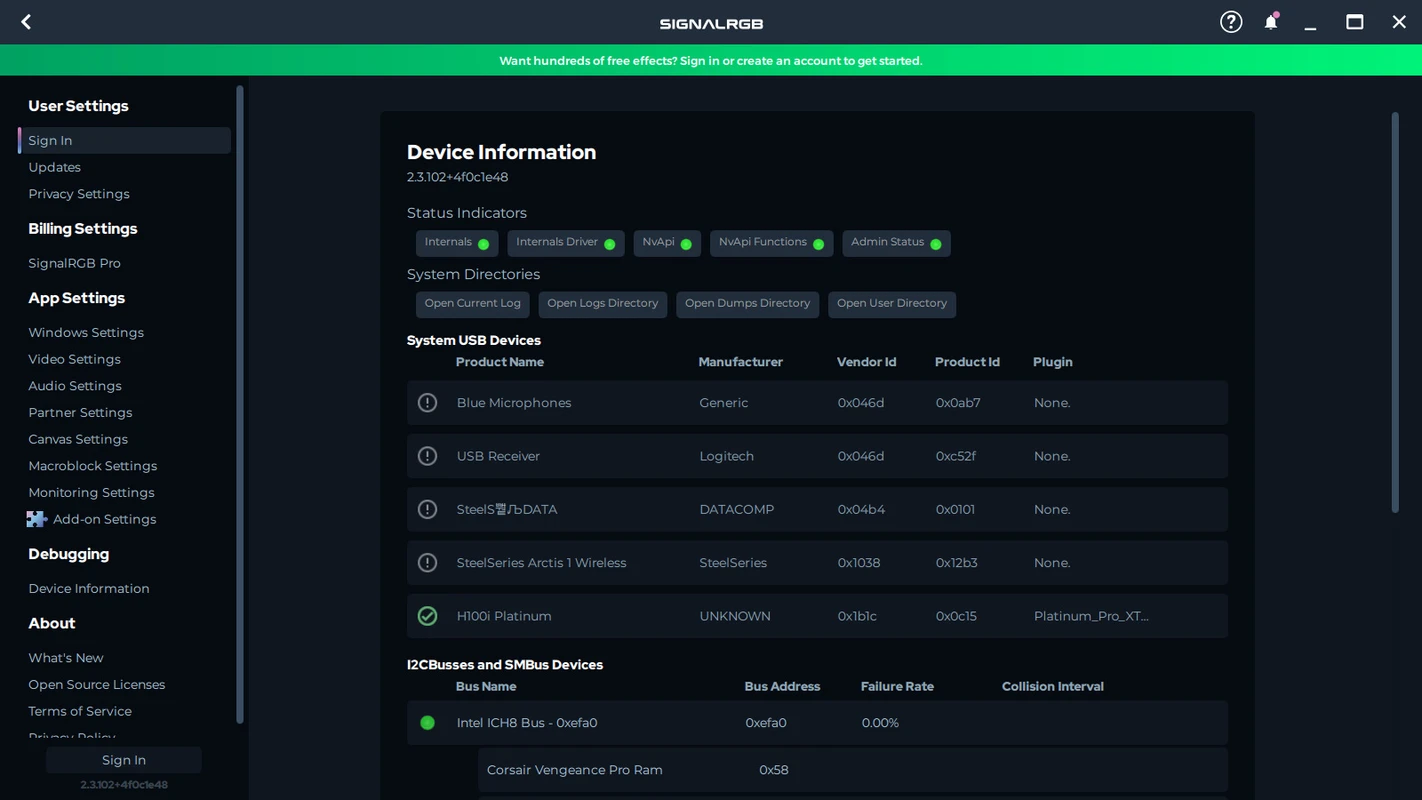1422x800 pixels.
Task: Click the main content vertical scrollbar
Action: point(1395,312)
